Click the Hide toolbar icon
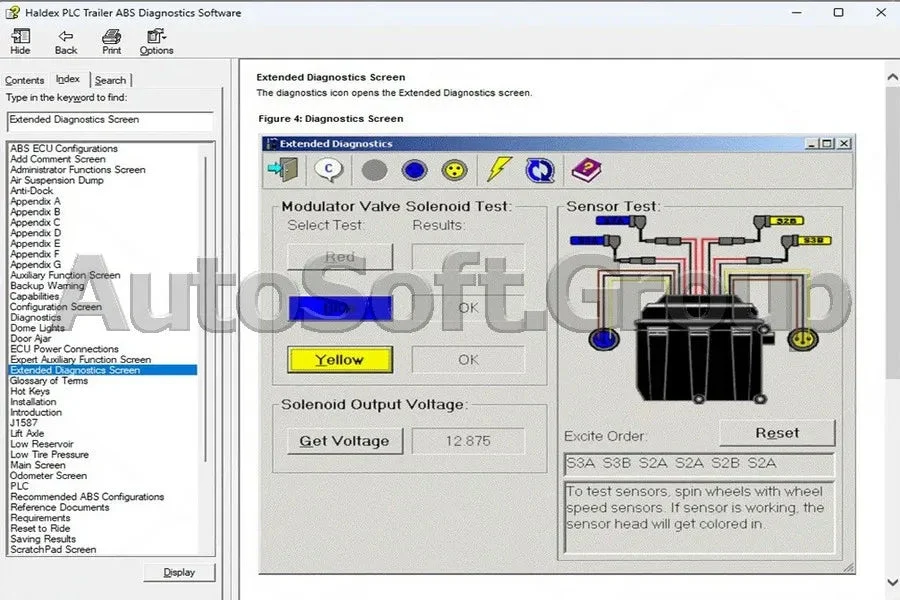The height and width of the screenshot is (600, 900). click(20, 41)
